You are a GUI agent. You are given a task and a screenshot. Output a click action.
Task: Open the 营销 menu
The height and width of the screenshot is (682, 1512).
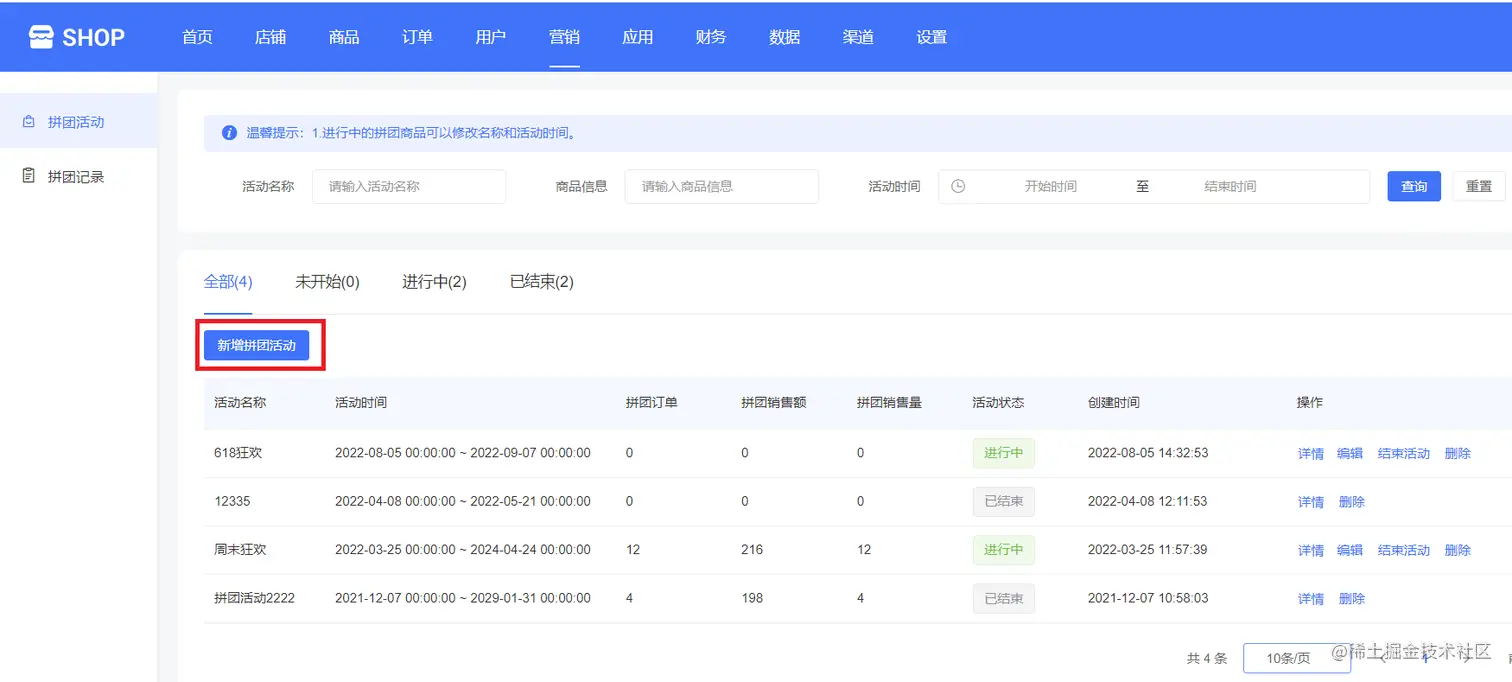coord(564,37)
